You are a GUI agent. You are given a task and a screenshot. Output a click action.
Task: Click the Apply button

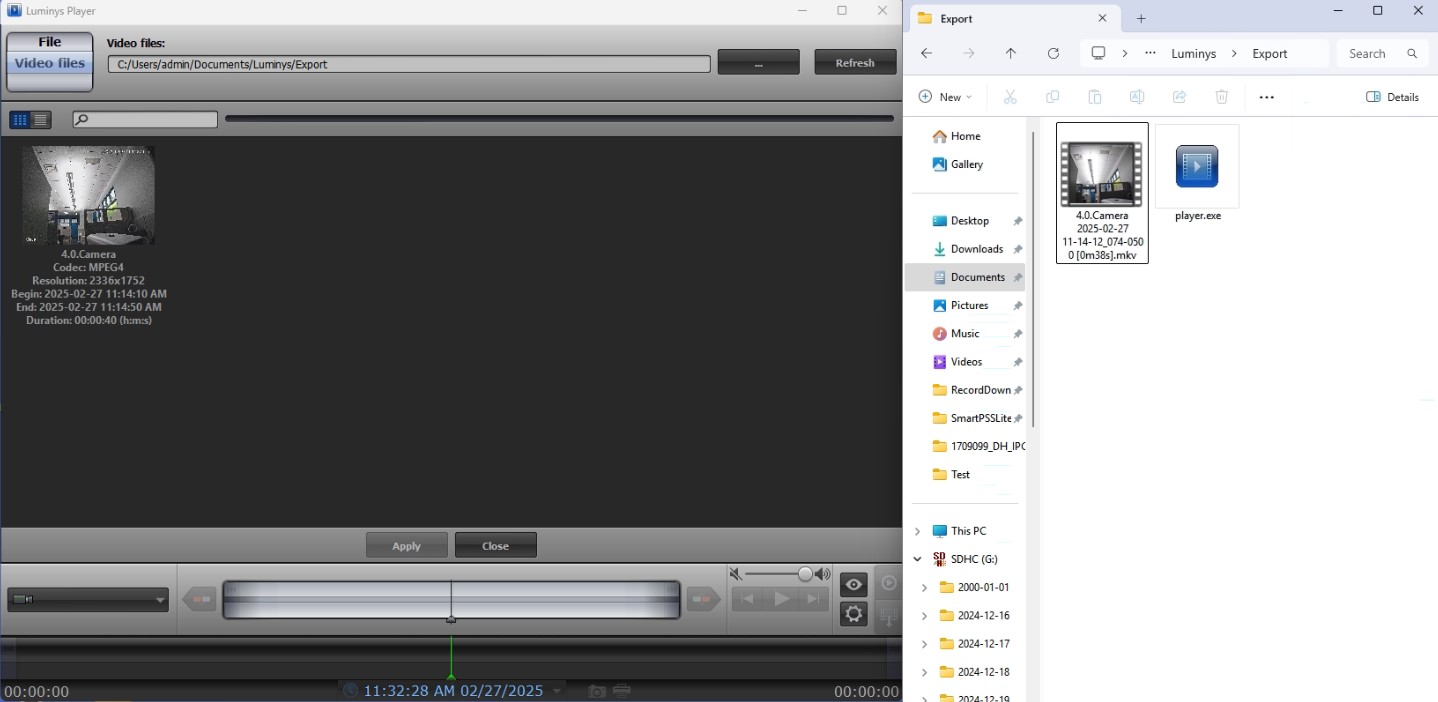tap(406, 546)
